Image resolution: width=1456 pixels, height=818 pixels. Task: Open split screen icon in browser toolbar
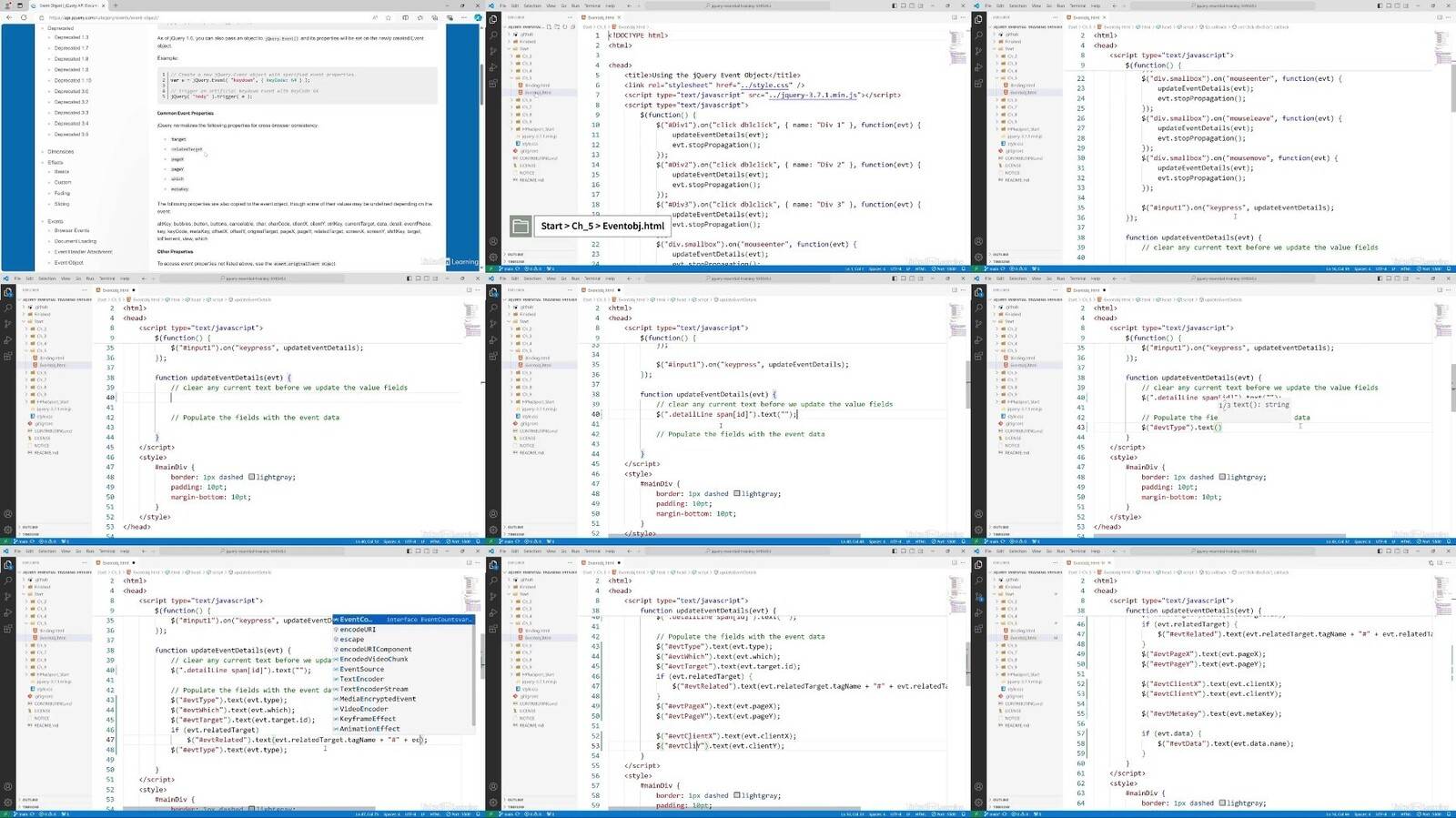[x=405, y=17]
